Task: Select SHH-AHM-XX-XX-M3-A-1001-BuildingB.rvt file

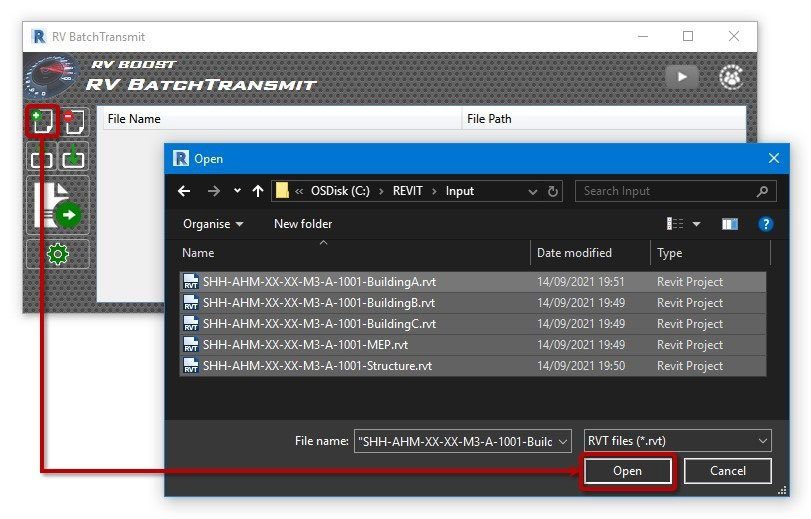Action: click(473, 303)
